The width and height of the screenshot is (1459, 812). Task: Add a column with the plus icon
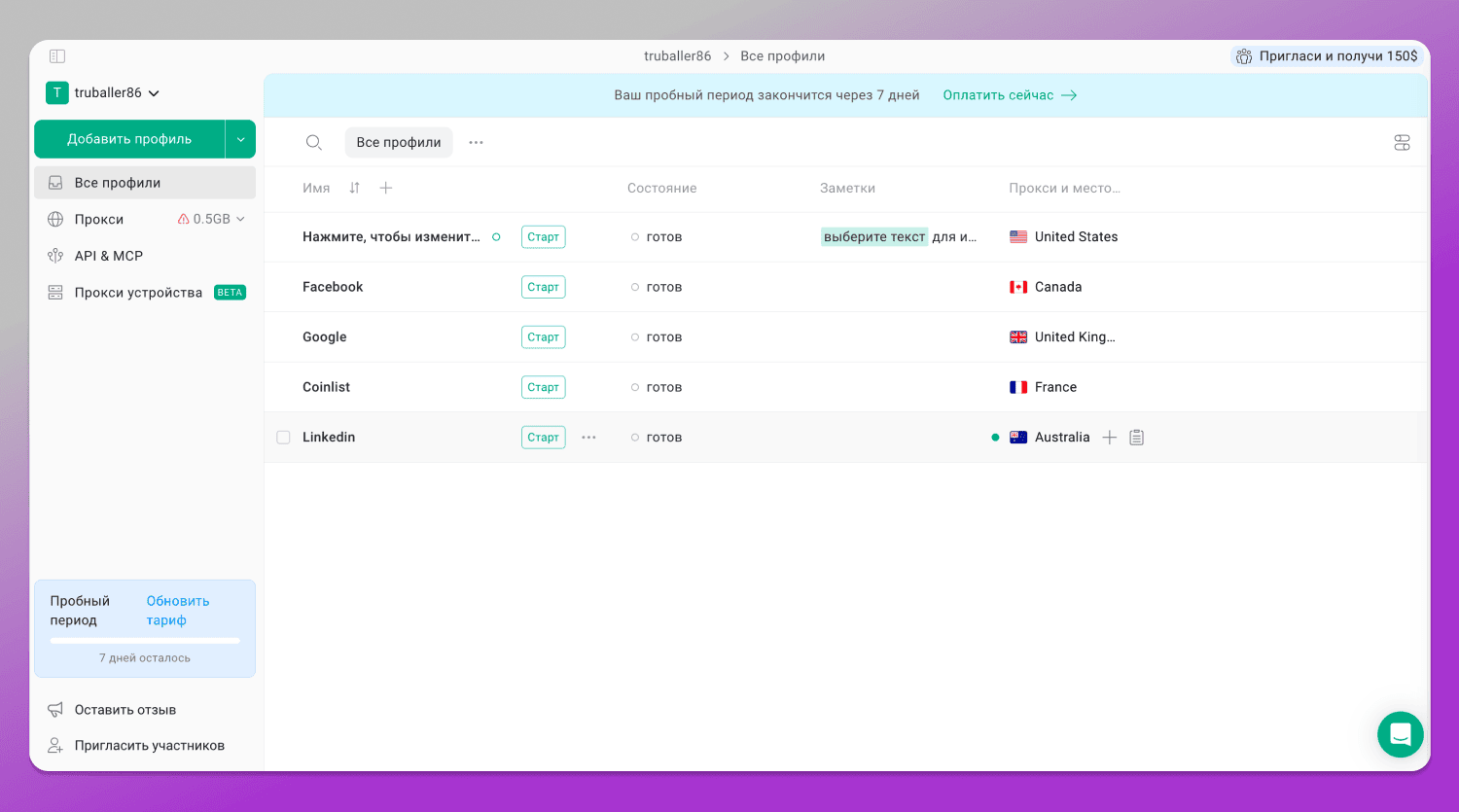(x=386, y=188)
